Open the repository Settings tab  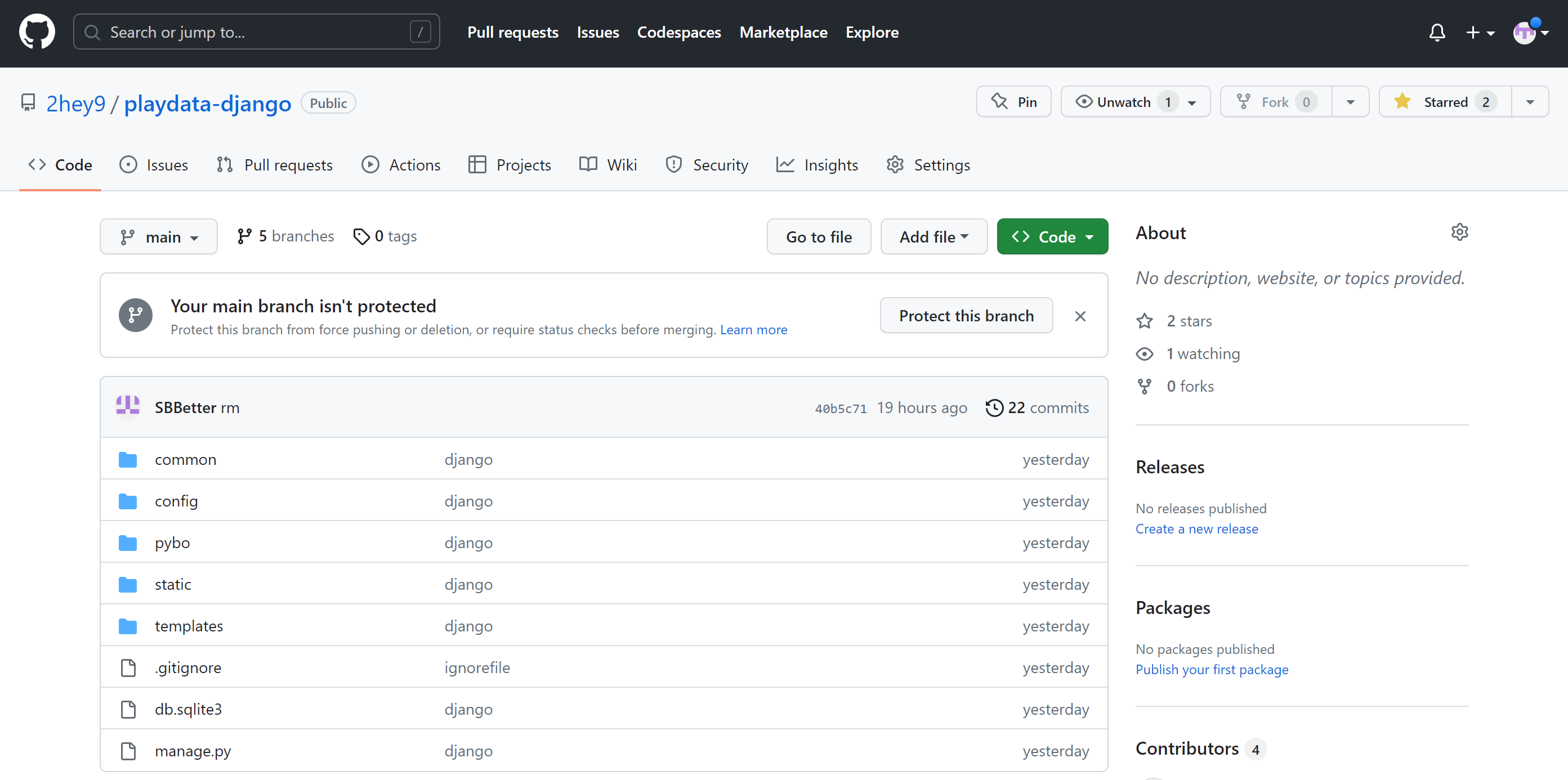tap(928, 165)
